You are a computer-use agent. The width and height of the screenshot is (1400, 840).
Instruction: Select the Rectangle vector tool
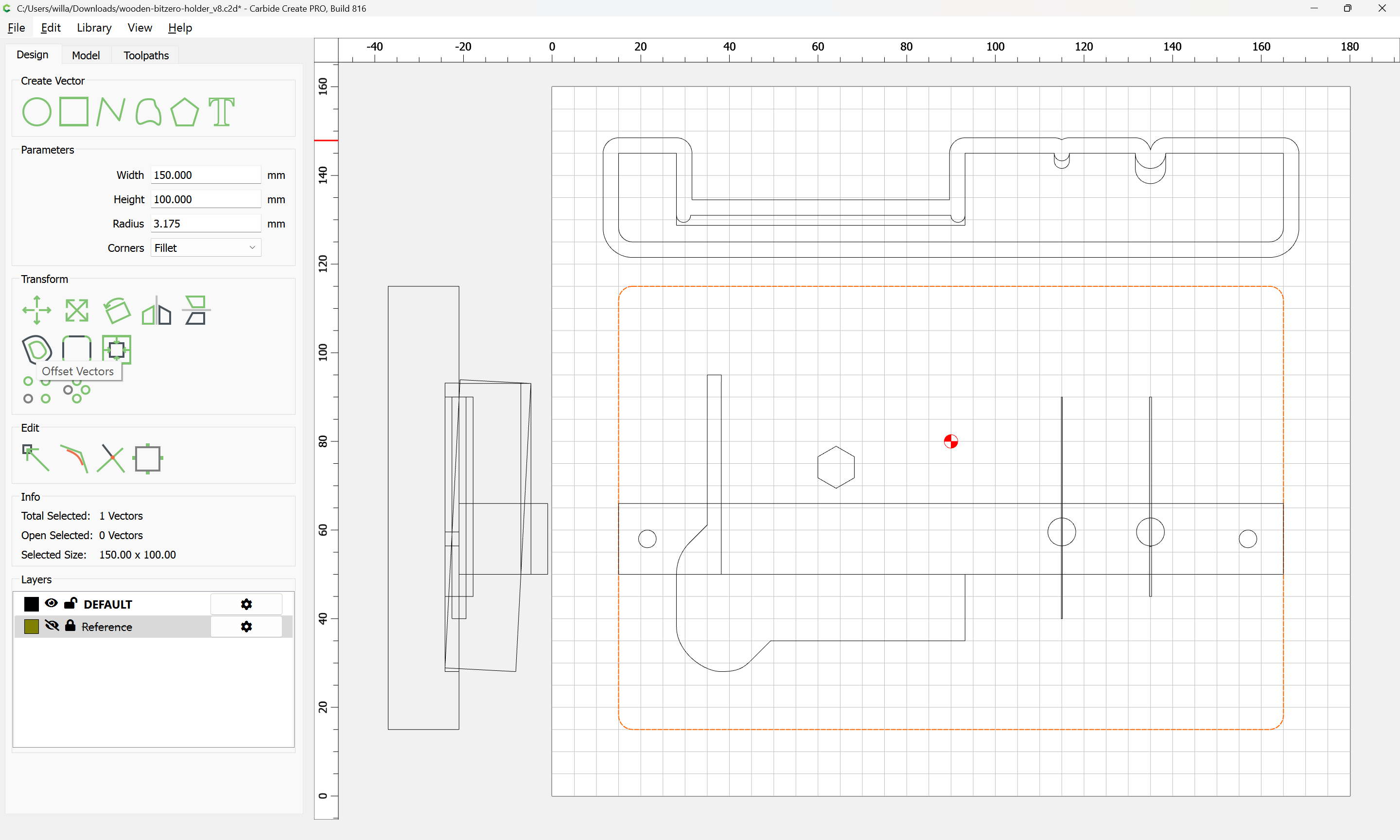74,111
